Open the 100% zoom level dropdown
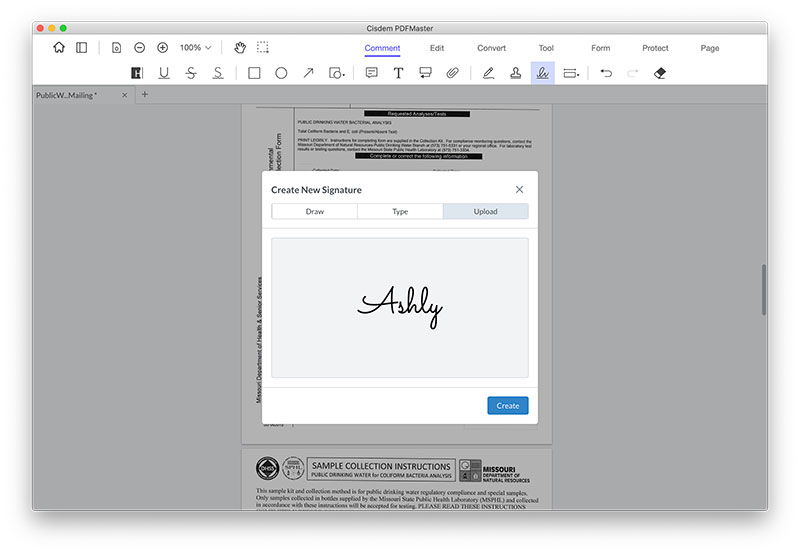800x553 pixels. pos(195,47)
